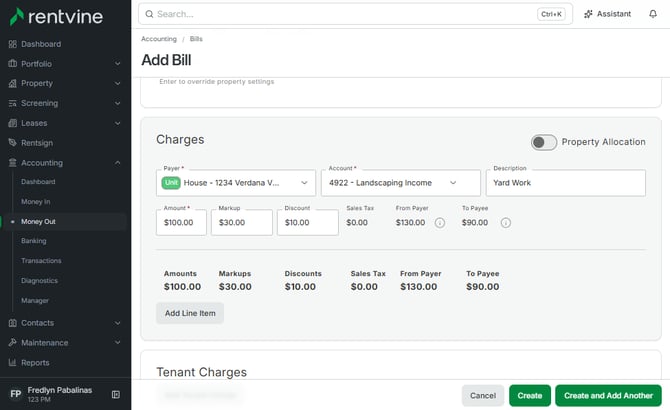Click the Rentsign pen icon

[x=12, y=143]
